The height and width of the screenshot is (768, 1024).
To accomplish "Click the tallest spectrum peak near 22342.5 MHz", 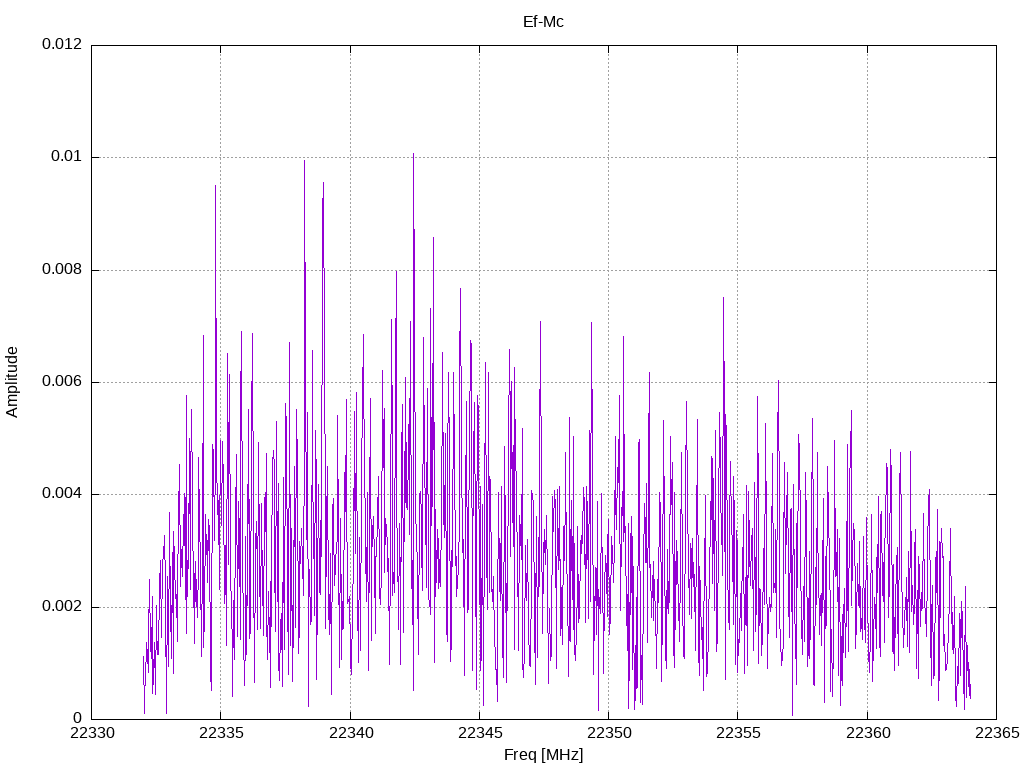I will [413, 155].
